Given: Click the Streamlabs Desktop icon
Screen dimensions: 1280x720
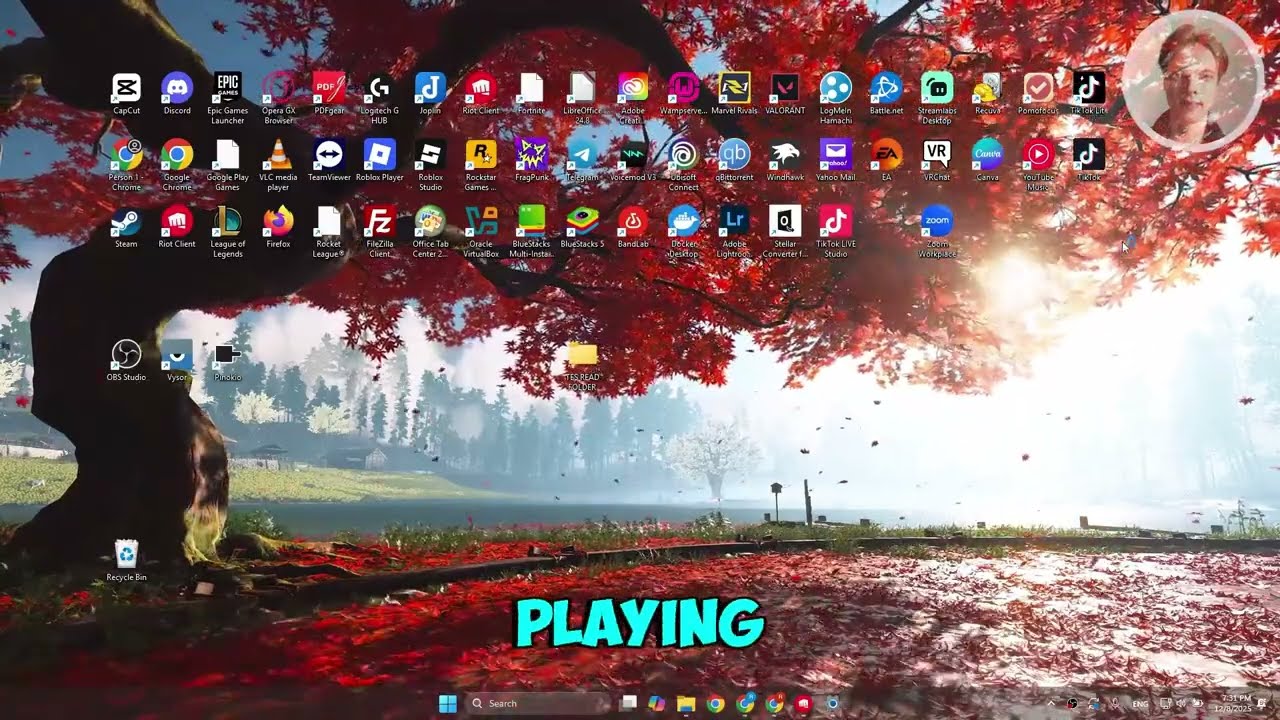Looking at the screenshot, I should (x=937, y=88).
